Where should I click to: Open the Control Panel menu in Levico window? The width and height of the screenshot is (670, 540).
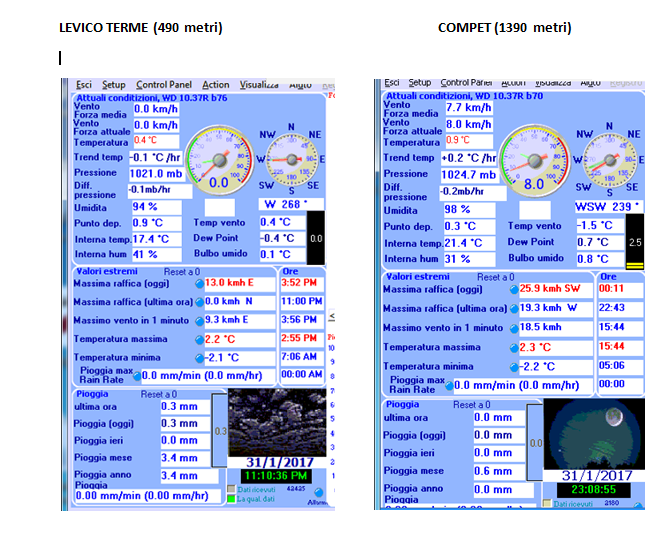pyautogui.click(x=163, y=85)
